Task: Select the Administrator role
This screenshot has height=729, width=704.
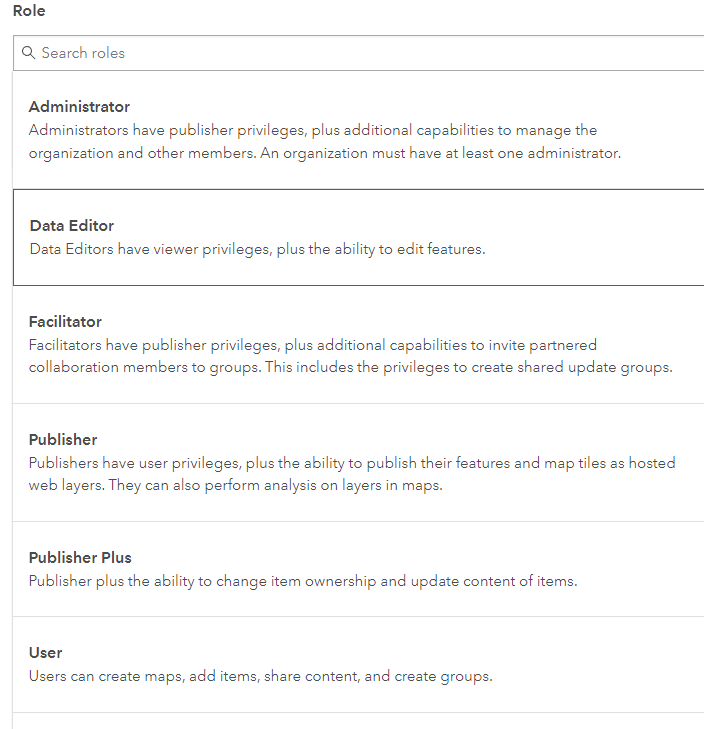Action: point(80,107)
